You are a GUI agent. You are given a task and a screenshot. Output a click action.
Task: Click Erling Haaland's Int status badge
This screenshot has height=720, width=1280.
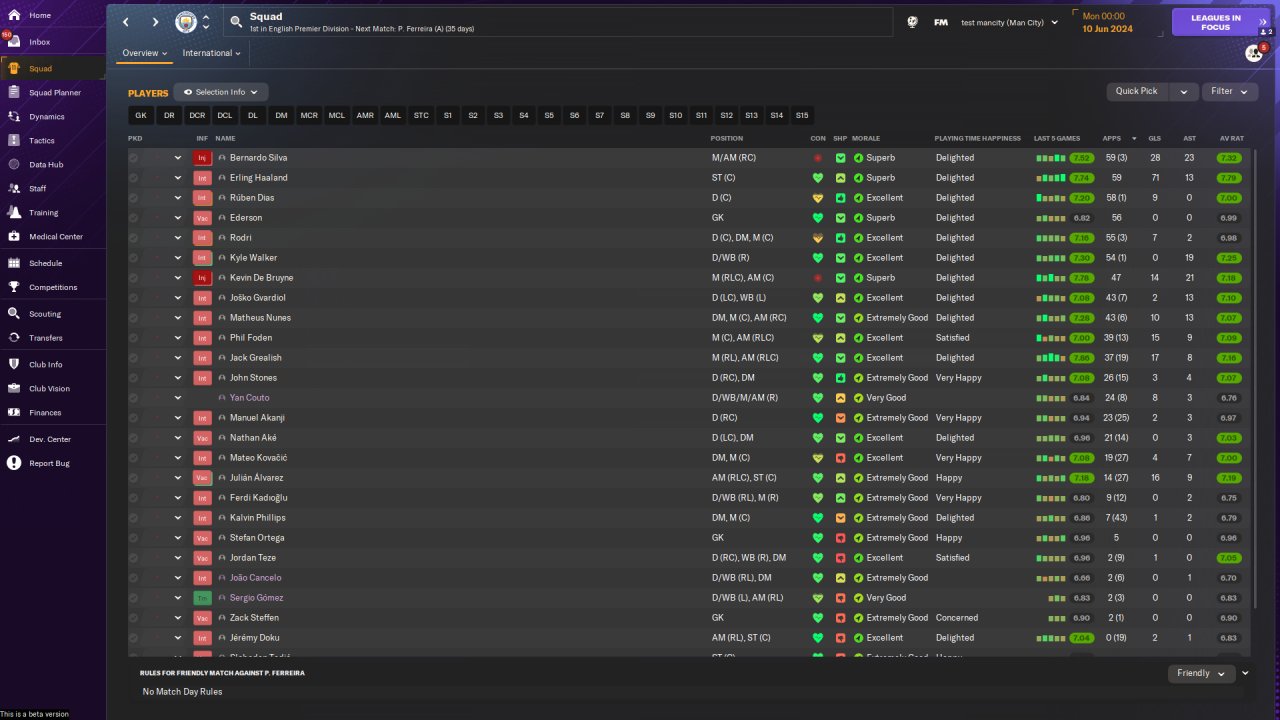pos(202,178)
